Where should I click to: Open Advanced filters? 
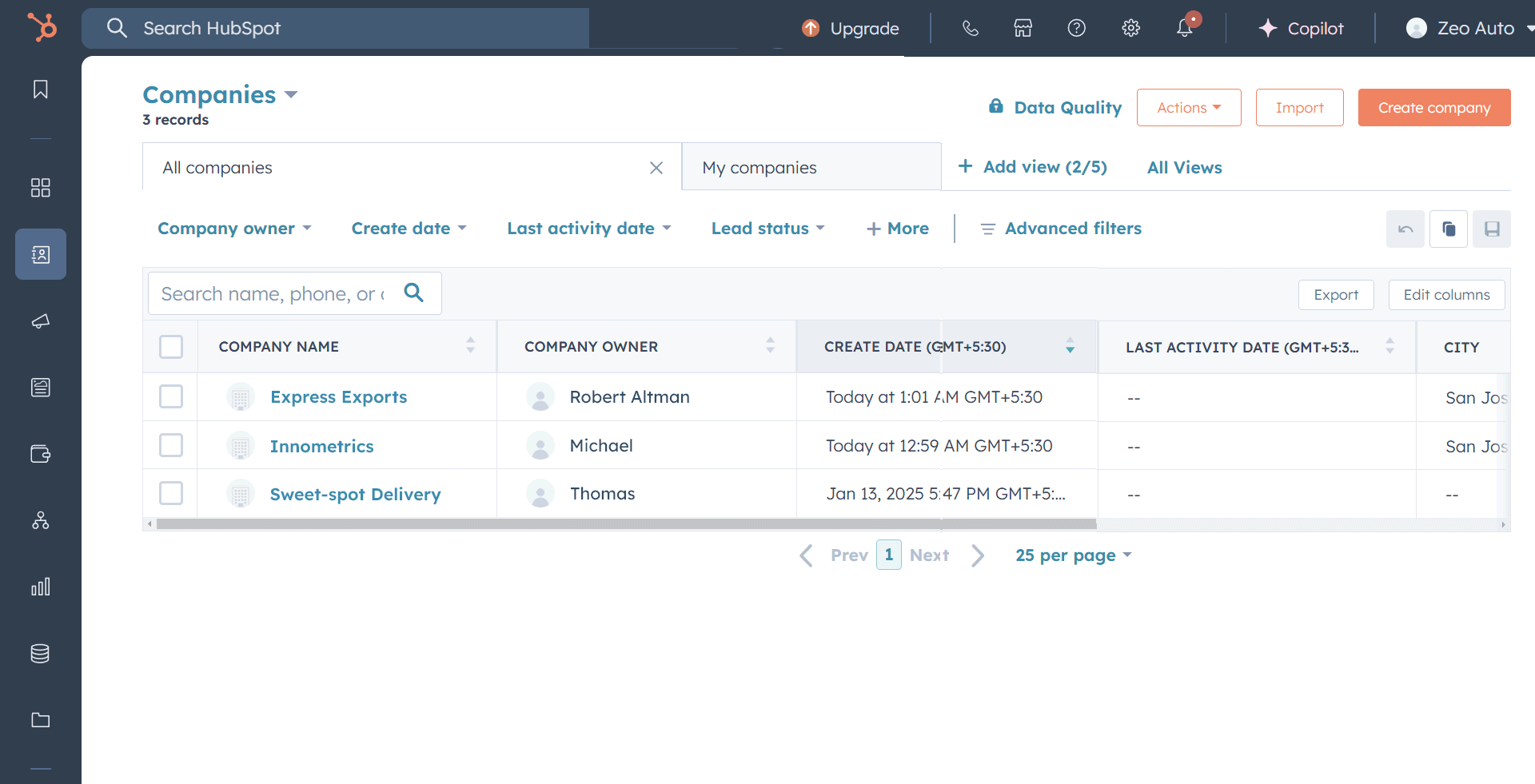(1073, 229)
